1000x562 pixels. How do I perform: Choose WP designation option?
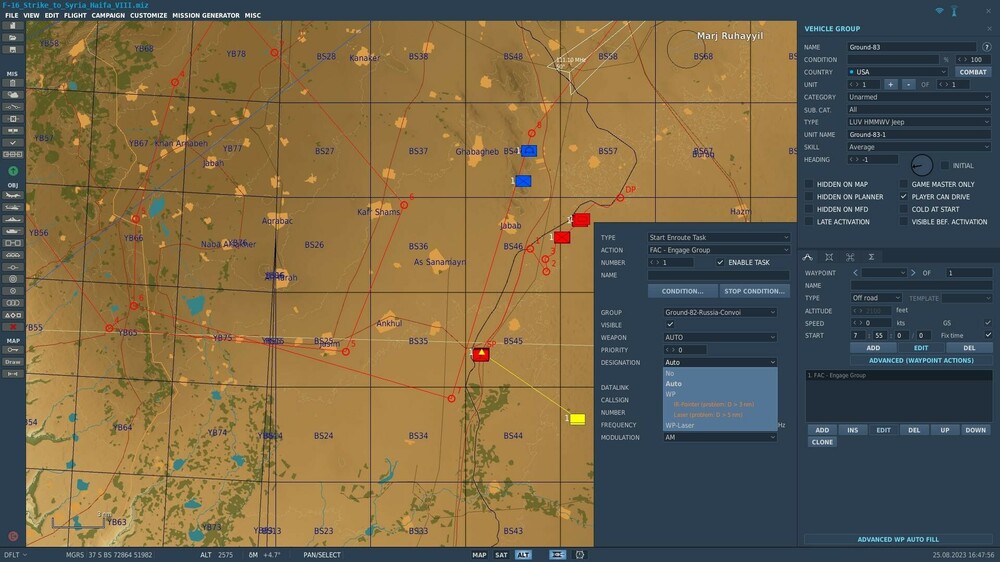[x=720, y=394]
